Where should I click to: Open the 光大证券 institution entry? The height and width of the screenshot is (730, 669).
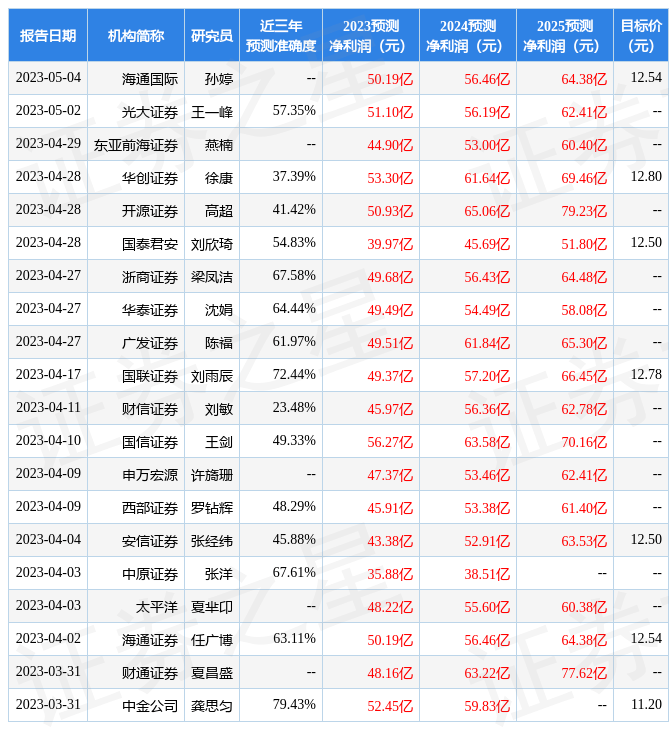click(x=150, y=111)
